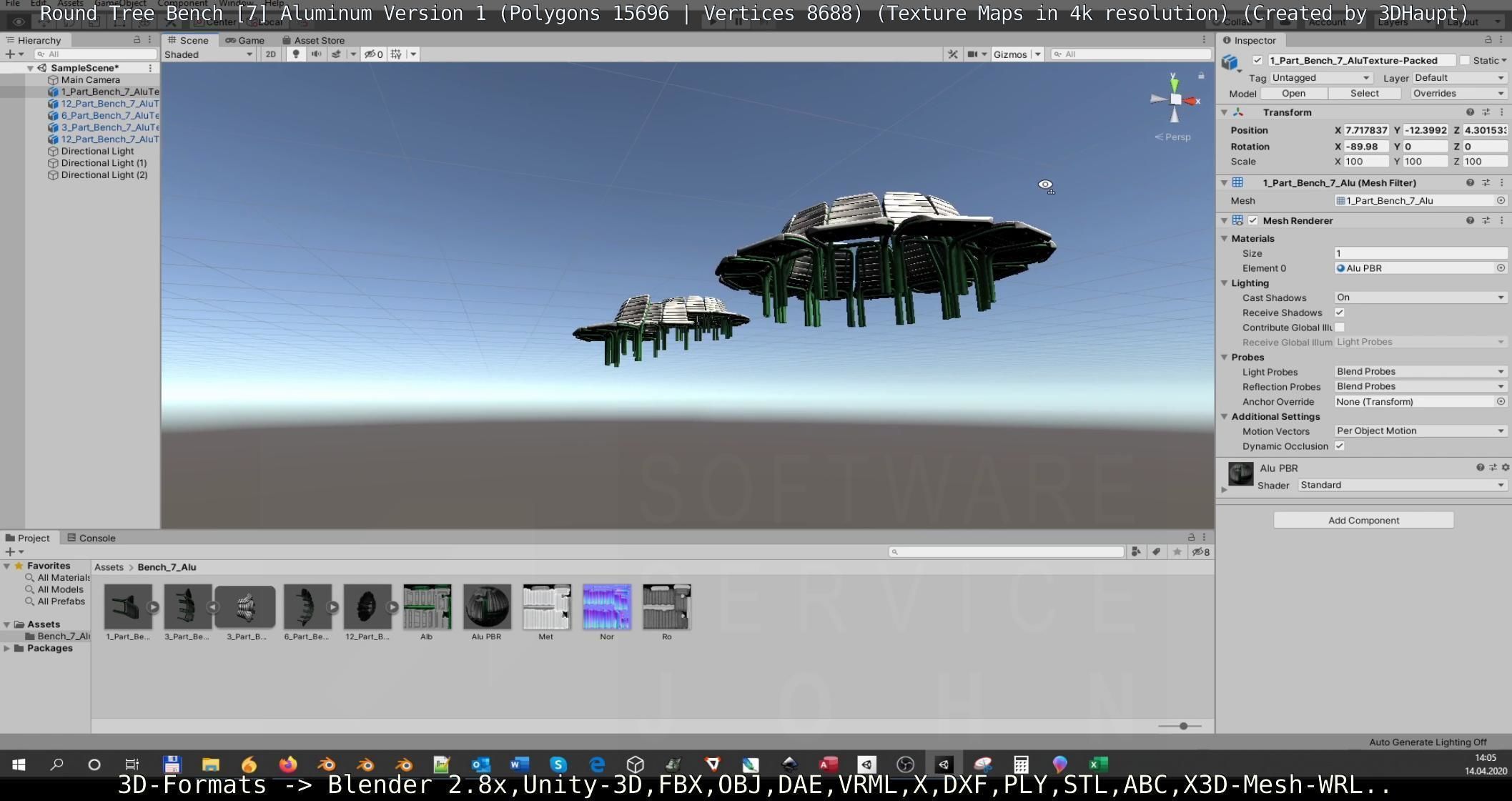Switch to the Game tab
Screen dimensions: 1512x801
pos(245,40)
